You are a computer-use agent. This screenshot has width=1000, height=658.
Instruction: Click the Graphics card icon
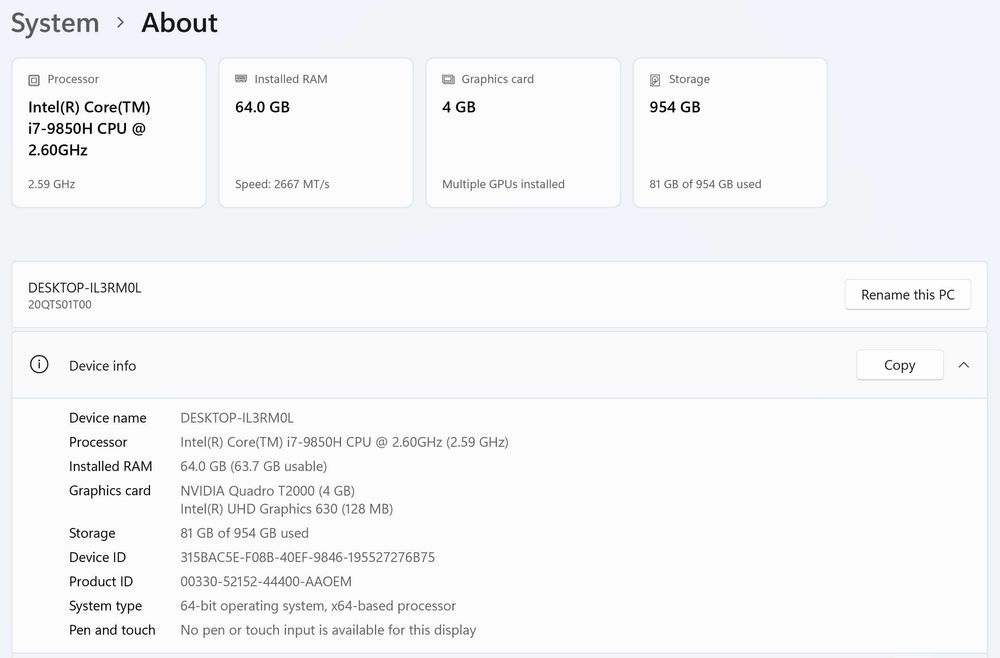click(x=448, y=79)
